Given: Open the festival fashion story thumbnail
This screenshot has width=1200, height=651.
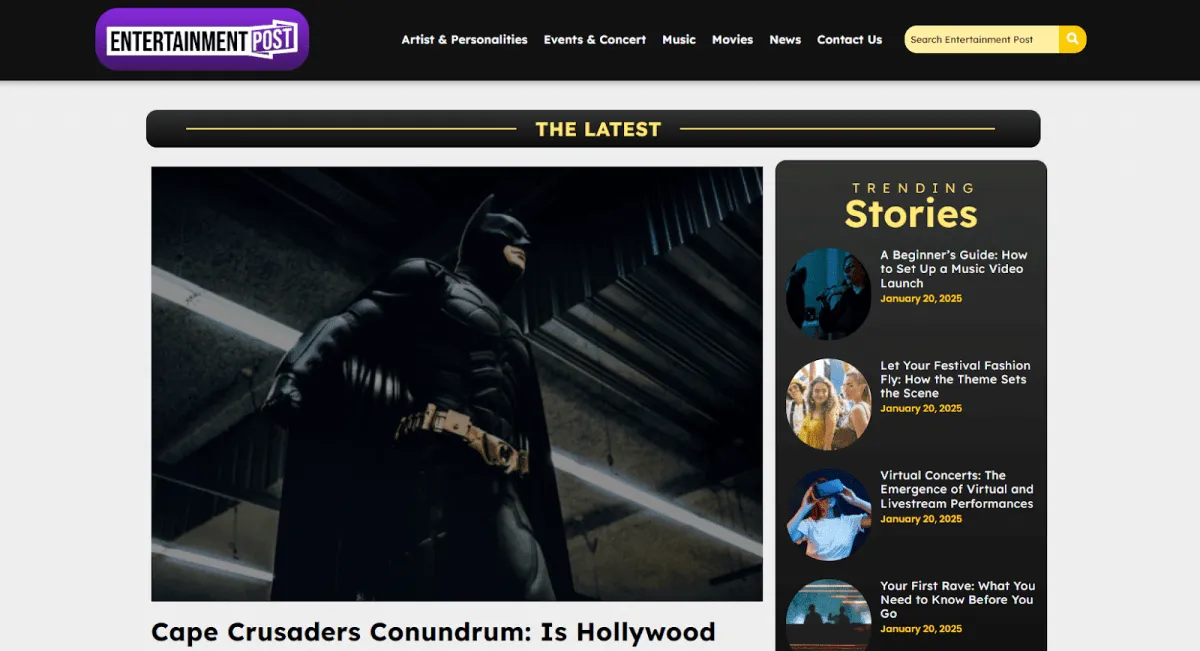Looking at the screenshot, I should (829, 404).
